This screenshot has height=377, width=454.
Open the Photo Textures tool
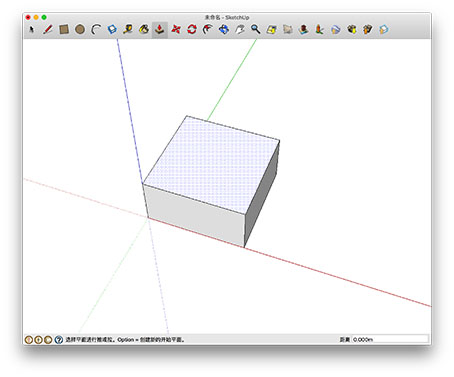coord(319,29)
